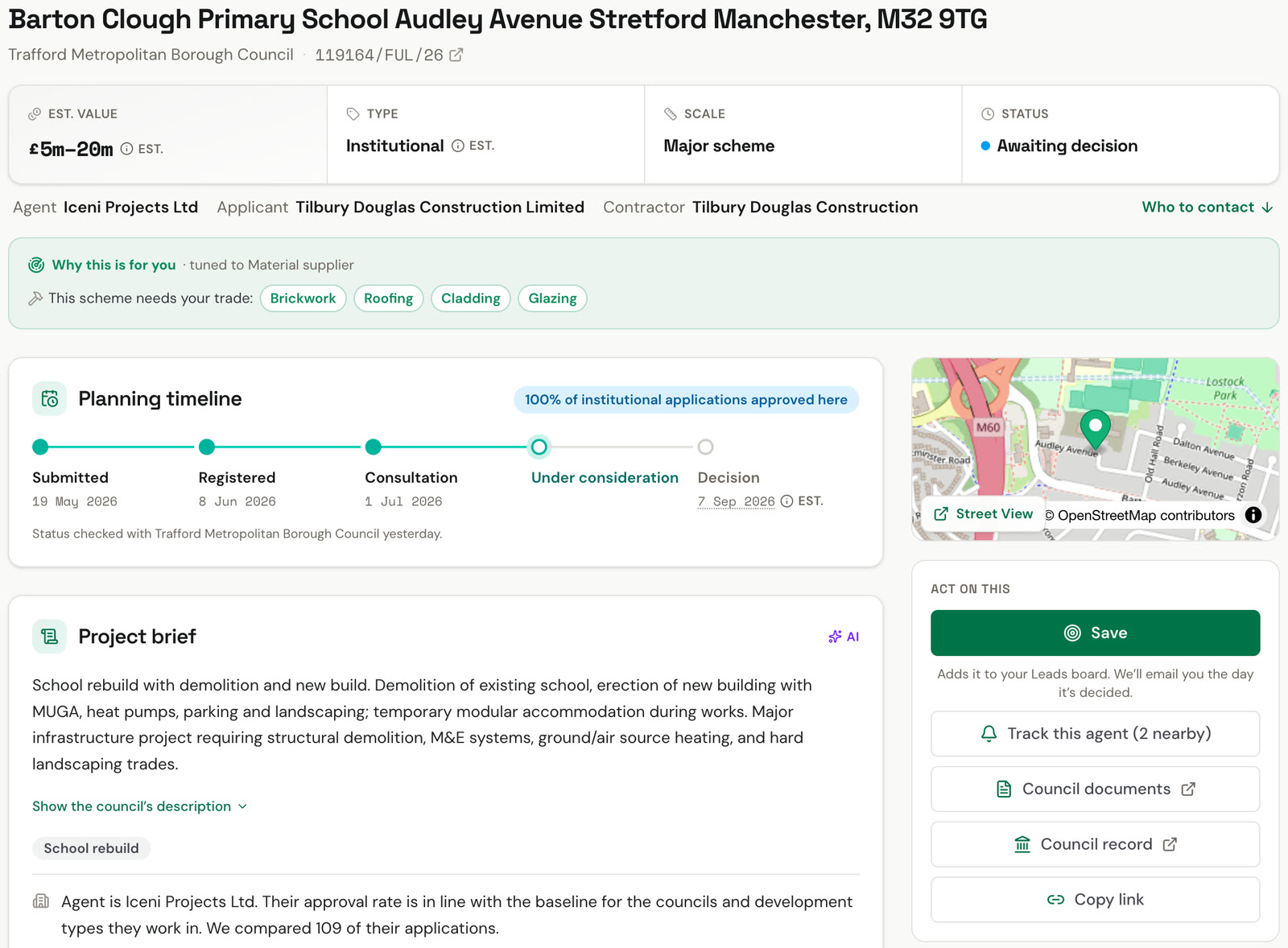1288x948 pixels.
Task: Select the Brickwork trade tag
Action: (303, 299)
